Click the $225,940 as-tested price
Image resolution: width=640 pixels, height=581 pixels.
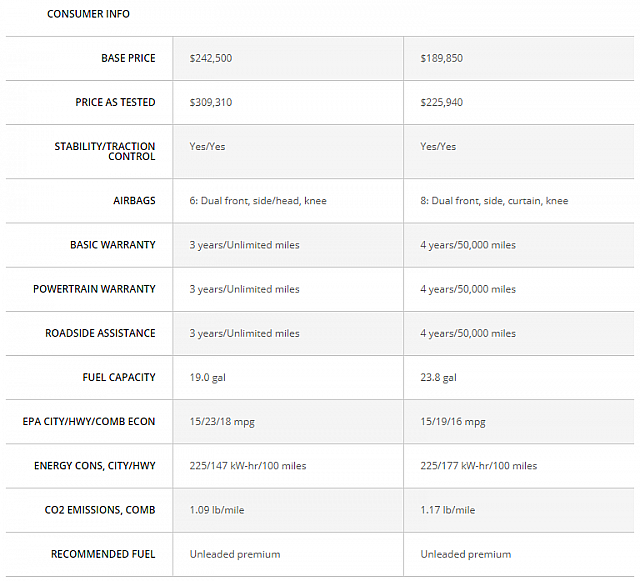442,102
